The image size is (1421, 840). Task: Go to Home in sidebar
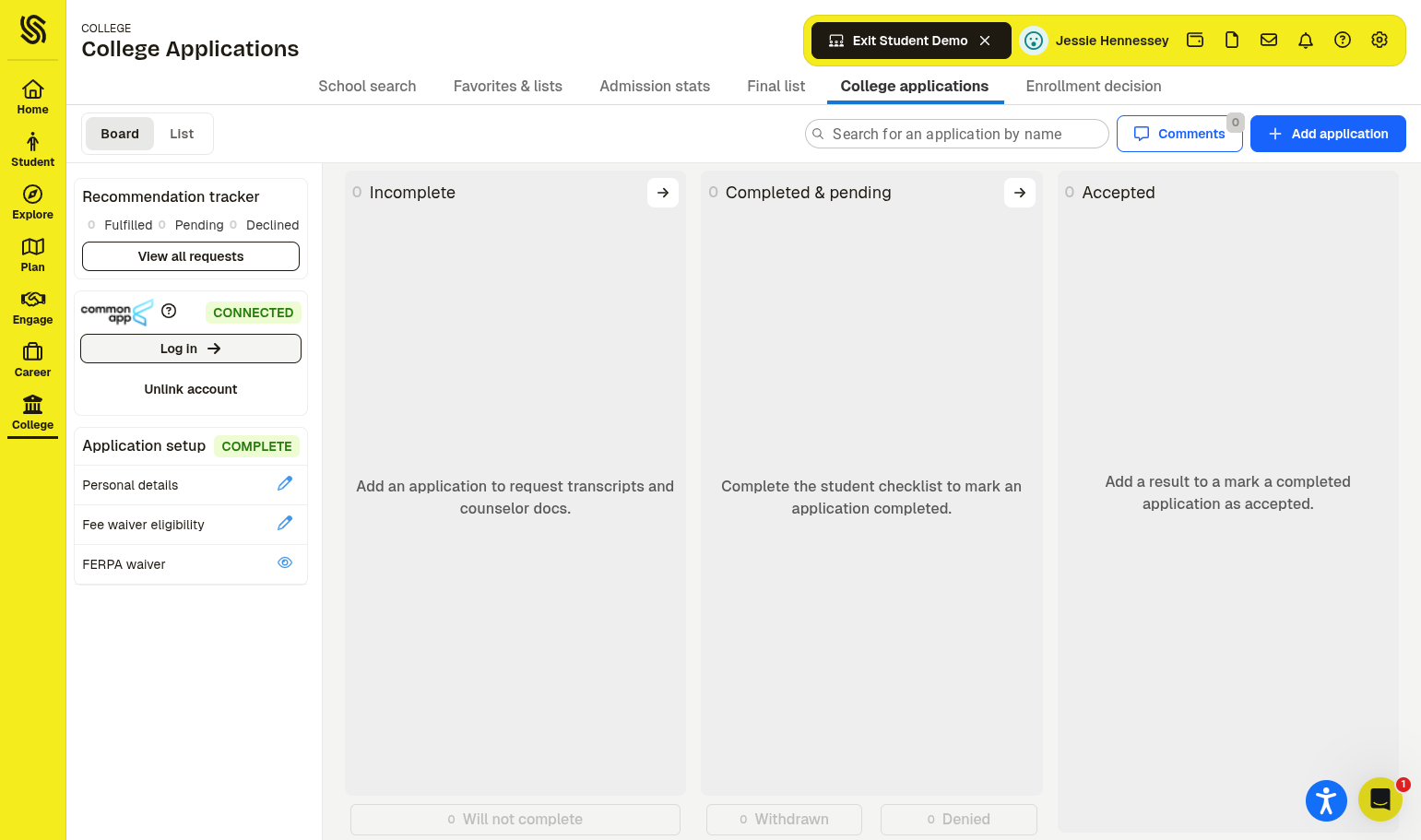32,97
